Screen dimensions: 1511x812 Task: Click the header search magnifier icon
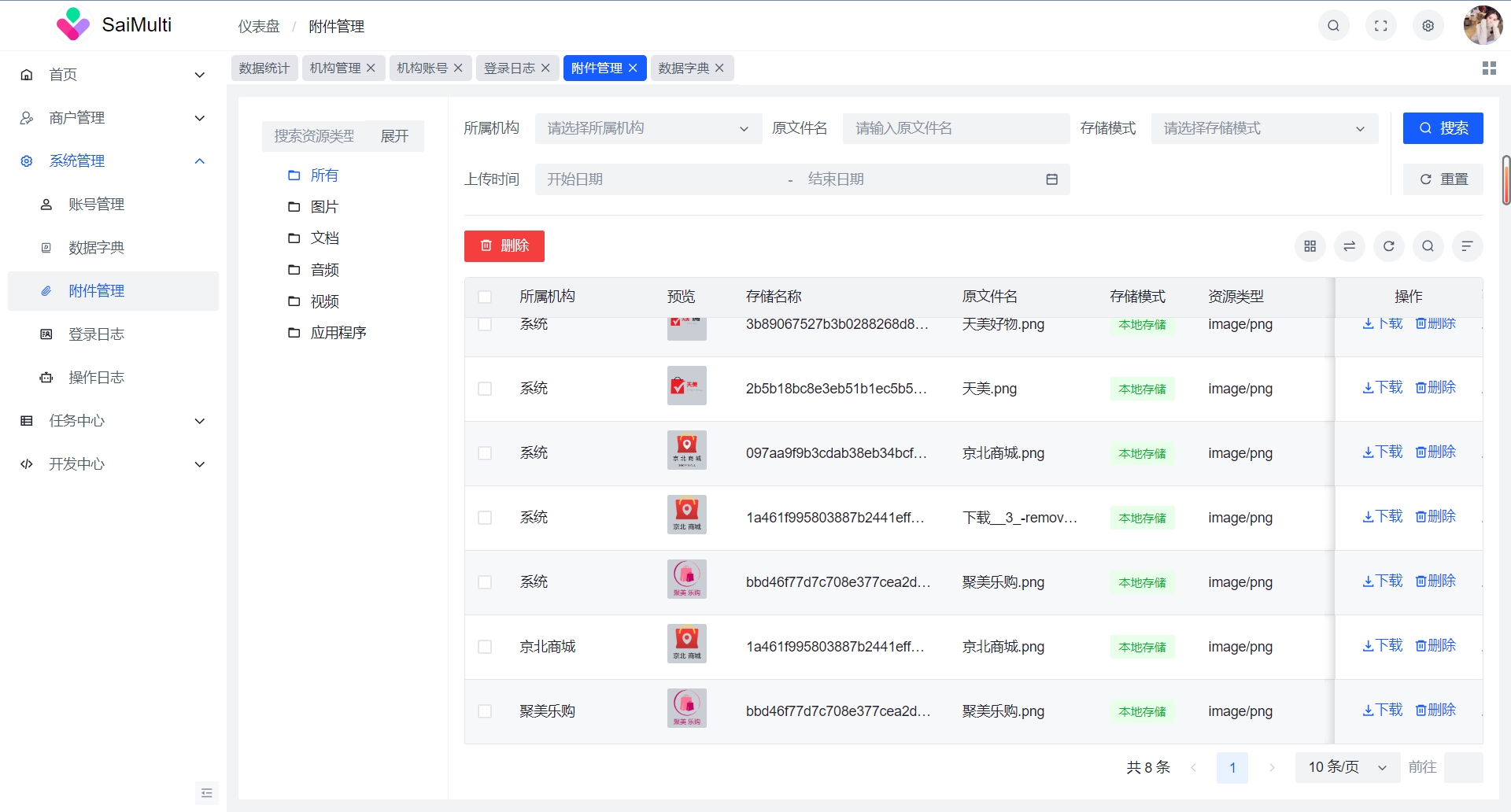(1333, 26)
